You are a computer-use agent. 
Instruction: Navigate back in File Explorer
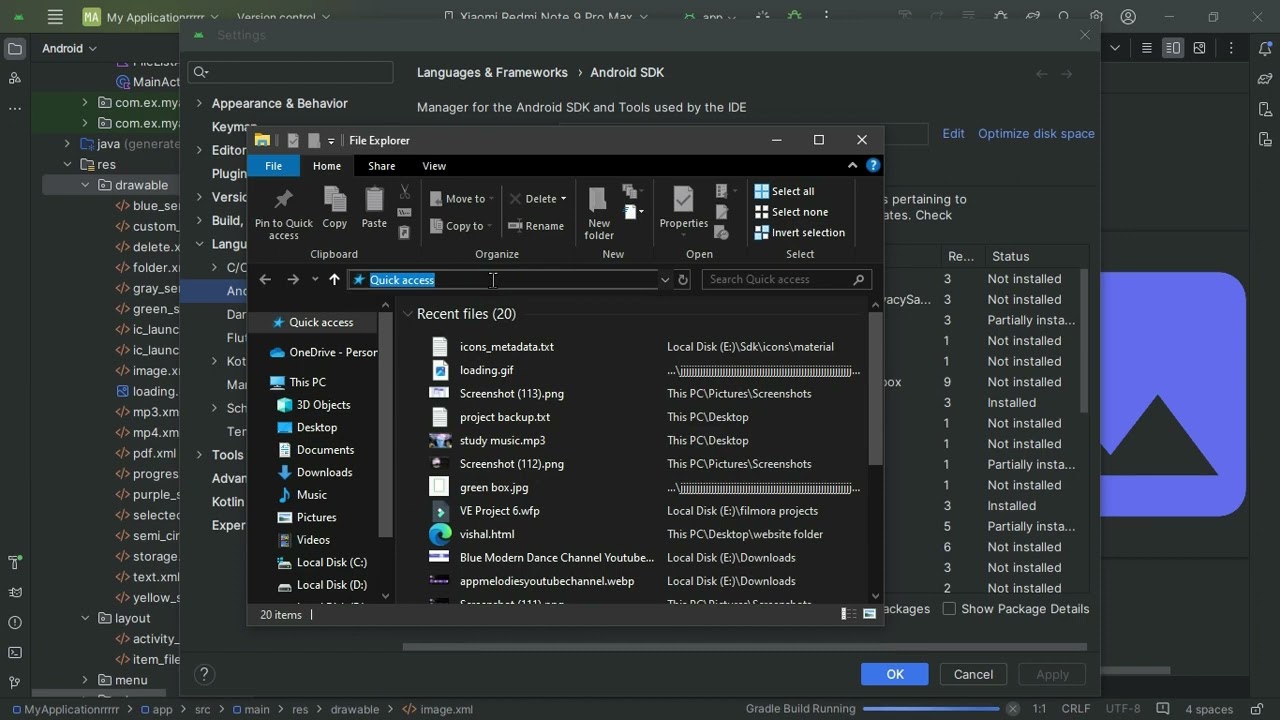coord(265,280)
